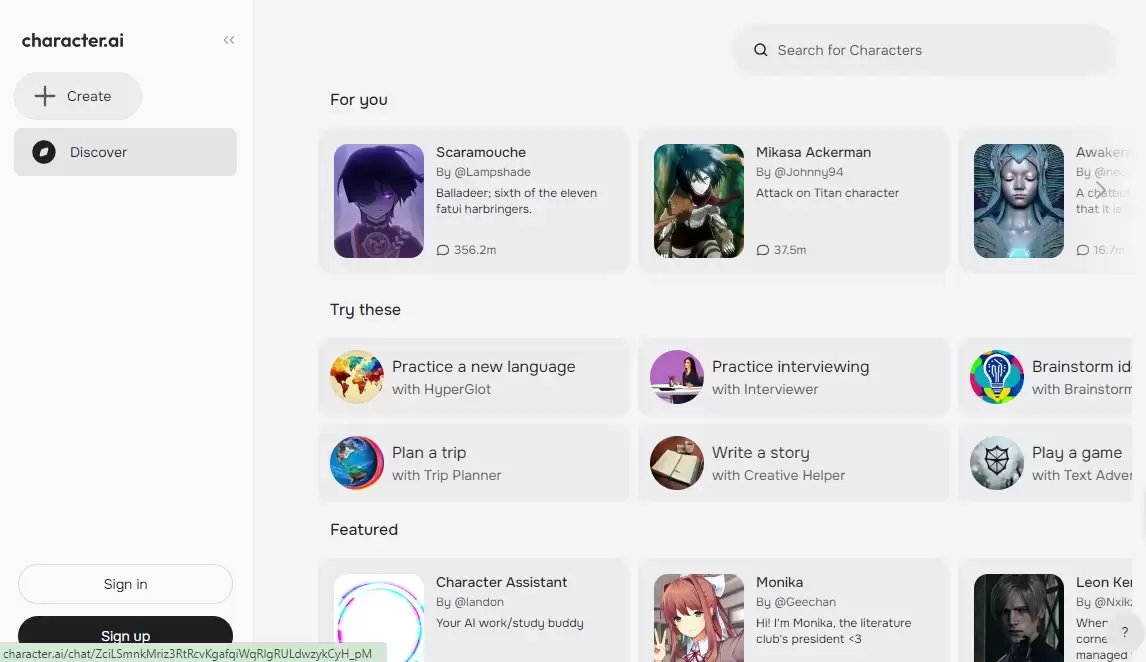Open Practice a new language card
The height and width of the screenshot is (662, 1146).
click(474, 377)
